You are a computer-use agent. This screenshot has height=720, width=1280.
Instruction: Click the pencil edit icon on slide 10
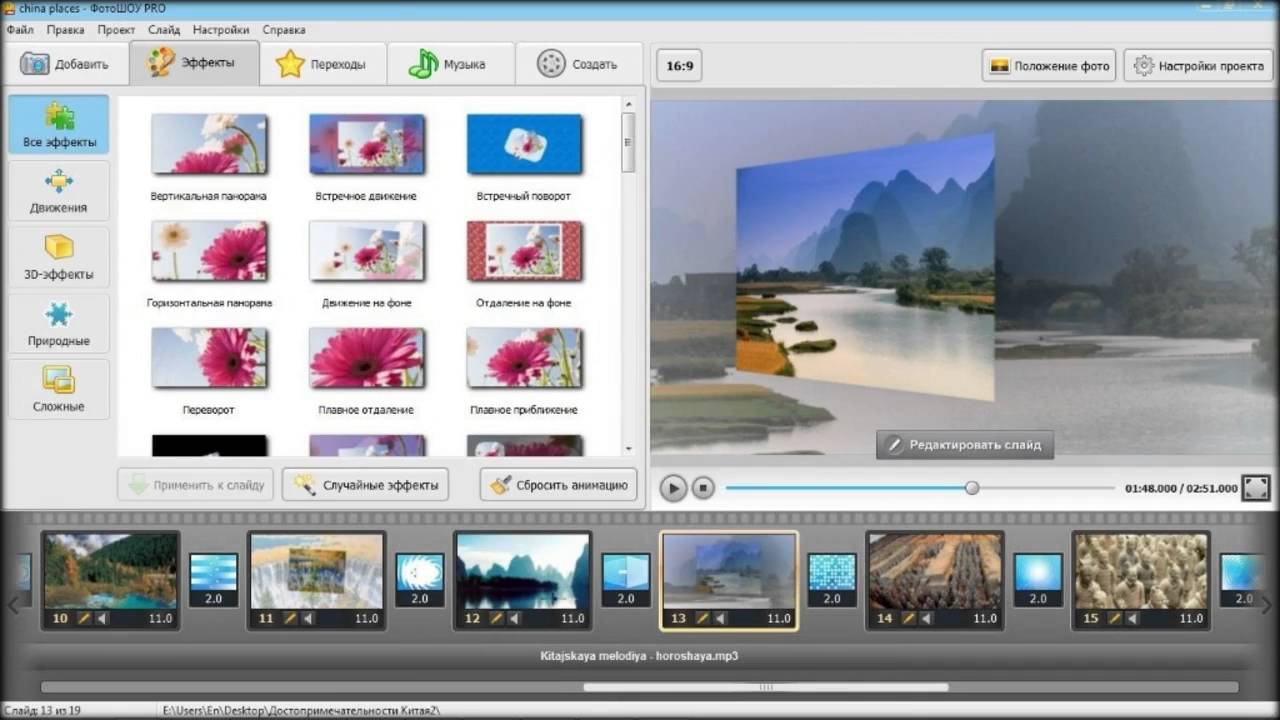[84, 619]
